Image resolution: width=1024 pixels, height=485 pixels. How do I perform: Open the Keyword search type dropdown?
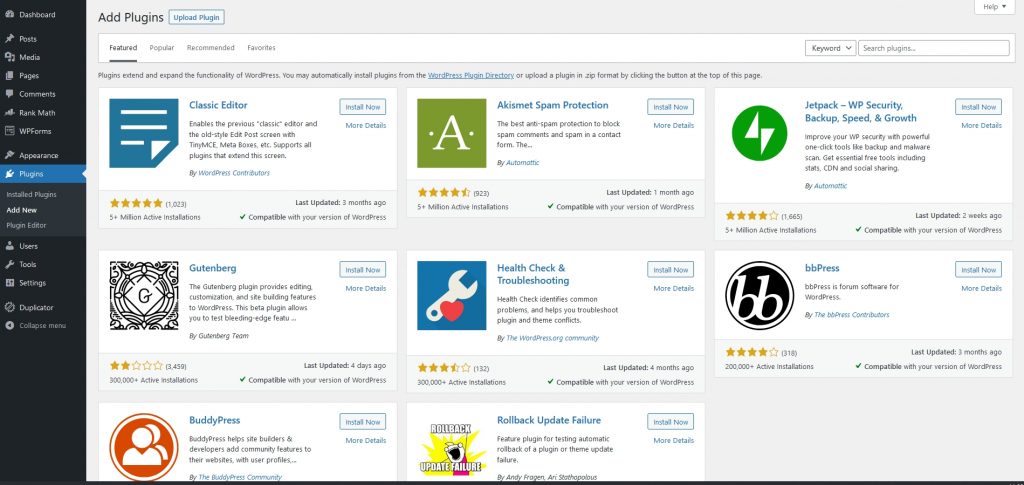point(831,48)
